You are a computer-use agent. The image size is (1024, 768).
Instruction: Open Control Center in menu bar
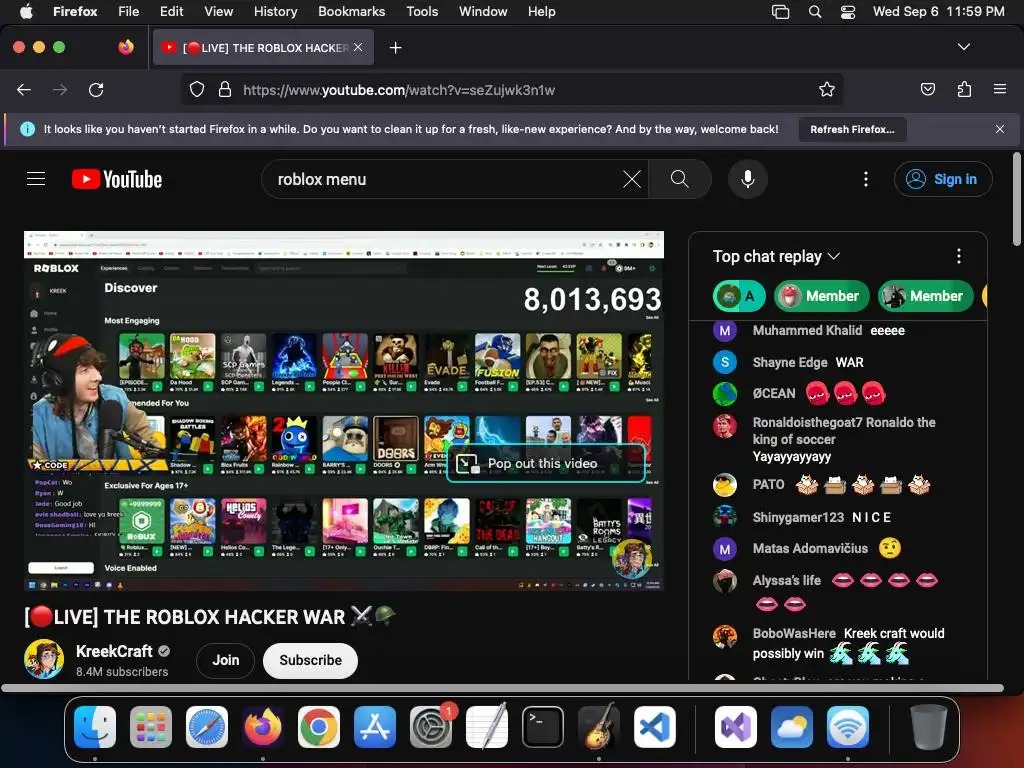coord(848,11)
